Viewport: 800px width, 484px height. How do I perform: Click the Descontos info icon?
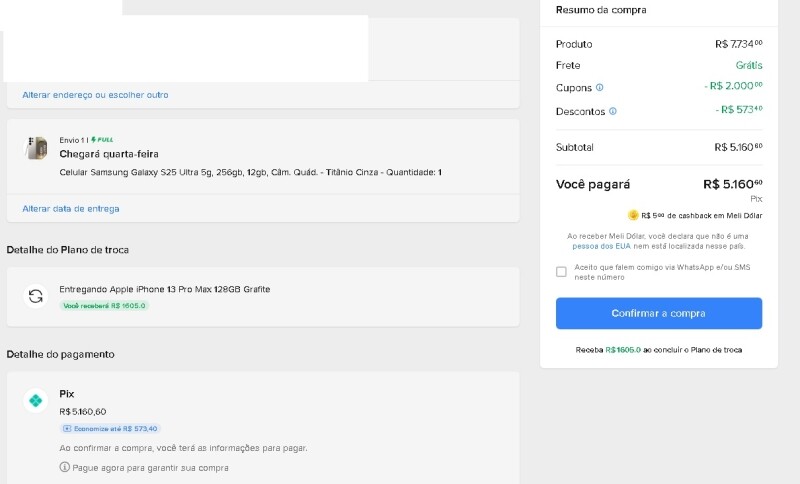pos(613,111)
